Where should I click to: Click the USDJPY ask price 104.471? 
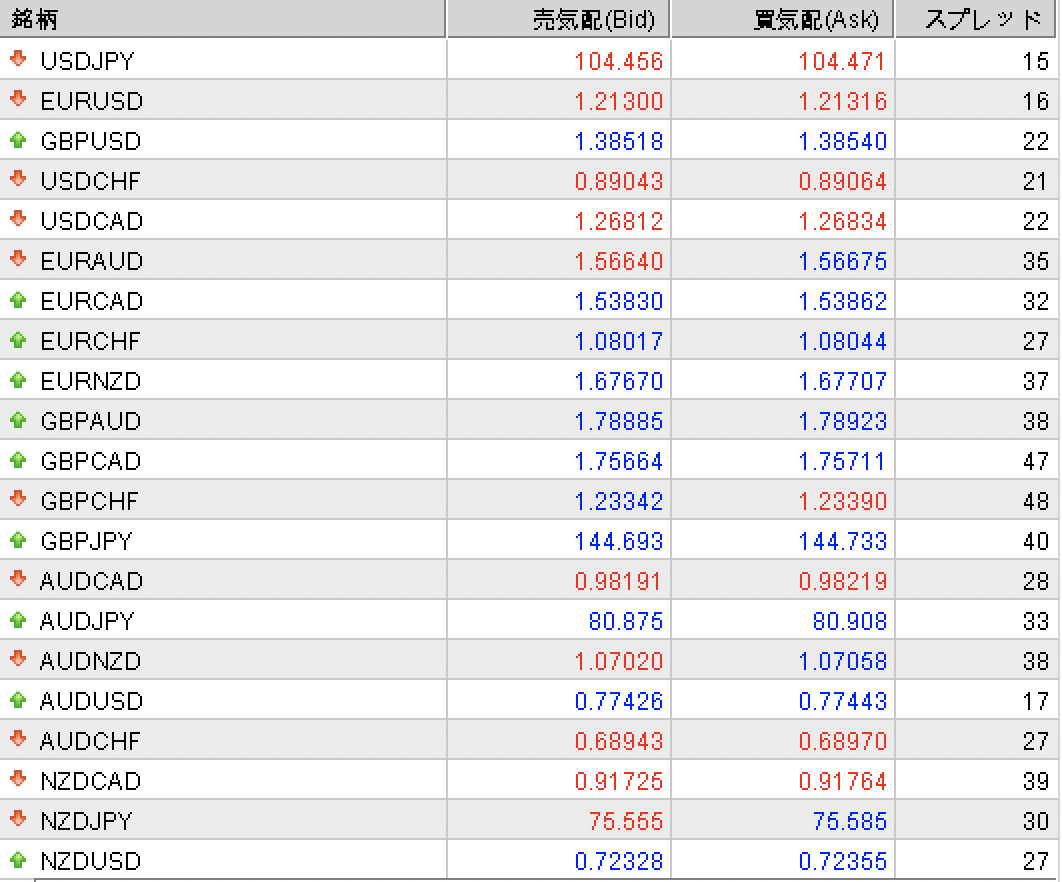click(842, 61)
